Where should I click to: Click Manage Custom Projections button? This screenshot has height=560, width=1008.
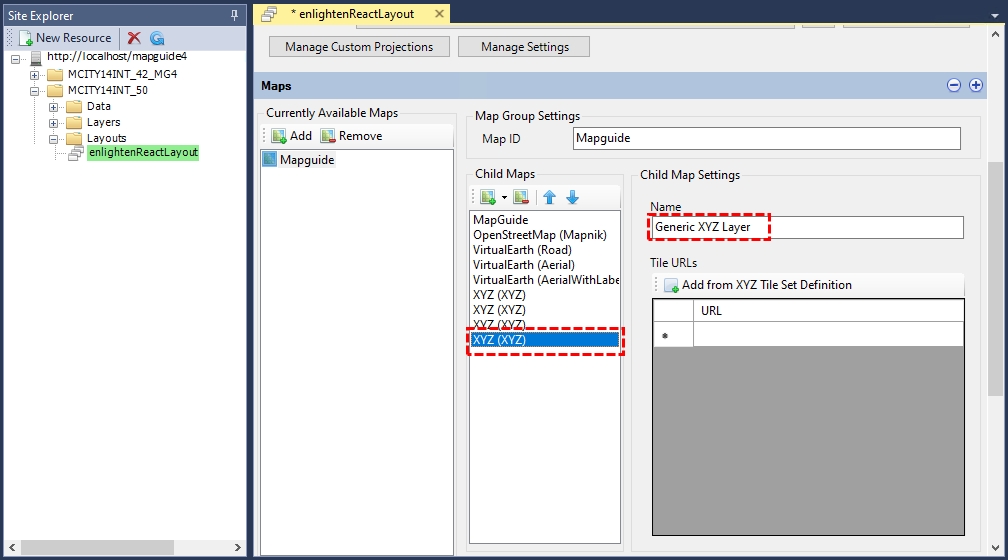point(359,47)
